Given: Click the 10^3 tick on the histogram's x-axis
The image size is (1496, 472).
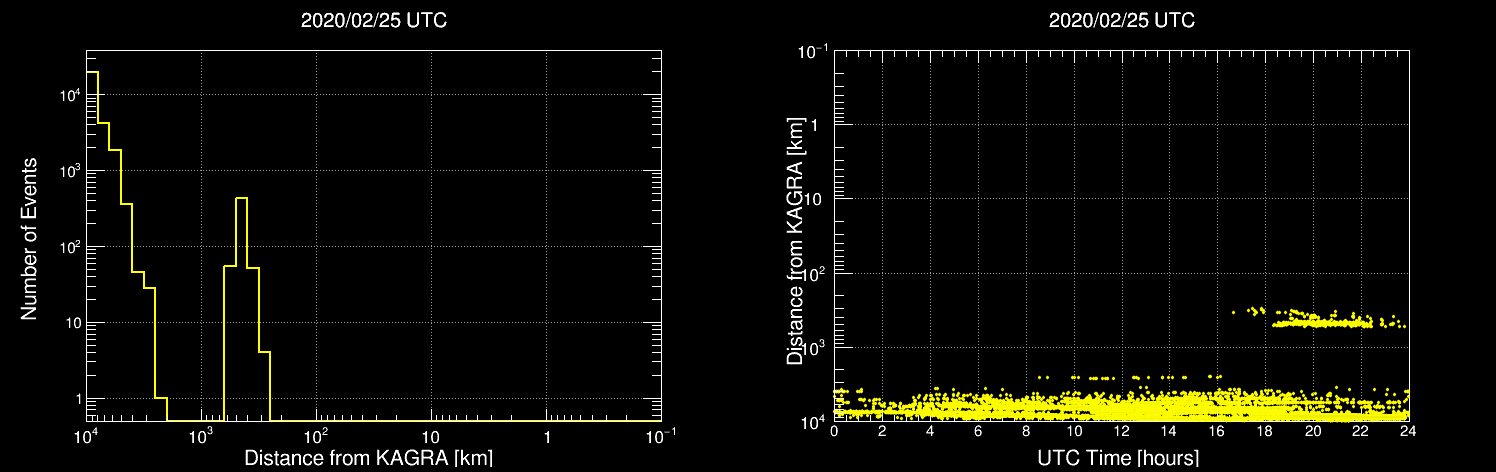Looking at the screenshot, I should coord(202,437).
